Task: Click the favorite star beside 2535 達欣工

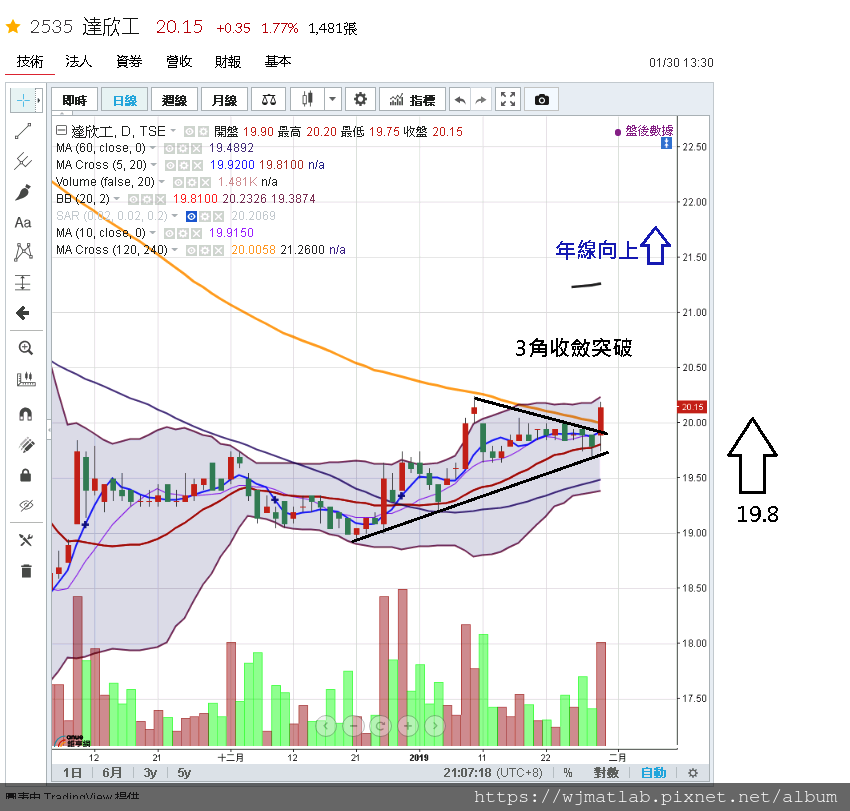Action: pyautogui.click(x=13, y=27)
